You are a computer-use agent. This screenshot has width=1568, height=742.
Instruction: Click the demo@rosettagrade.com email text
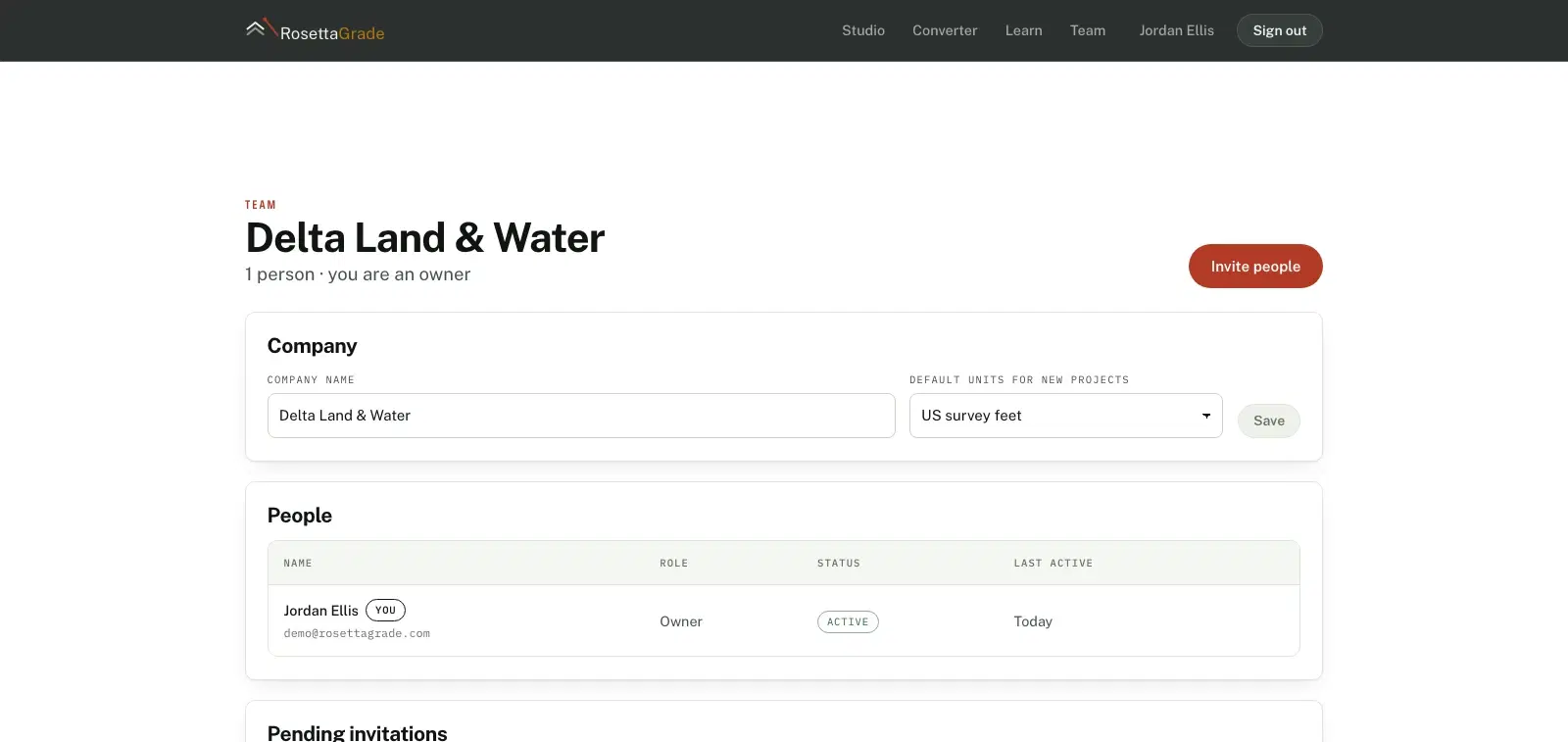[x=357, y=634]
